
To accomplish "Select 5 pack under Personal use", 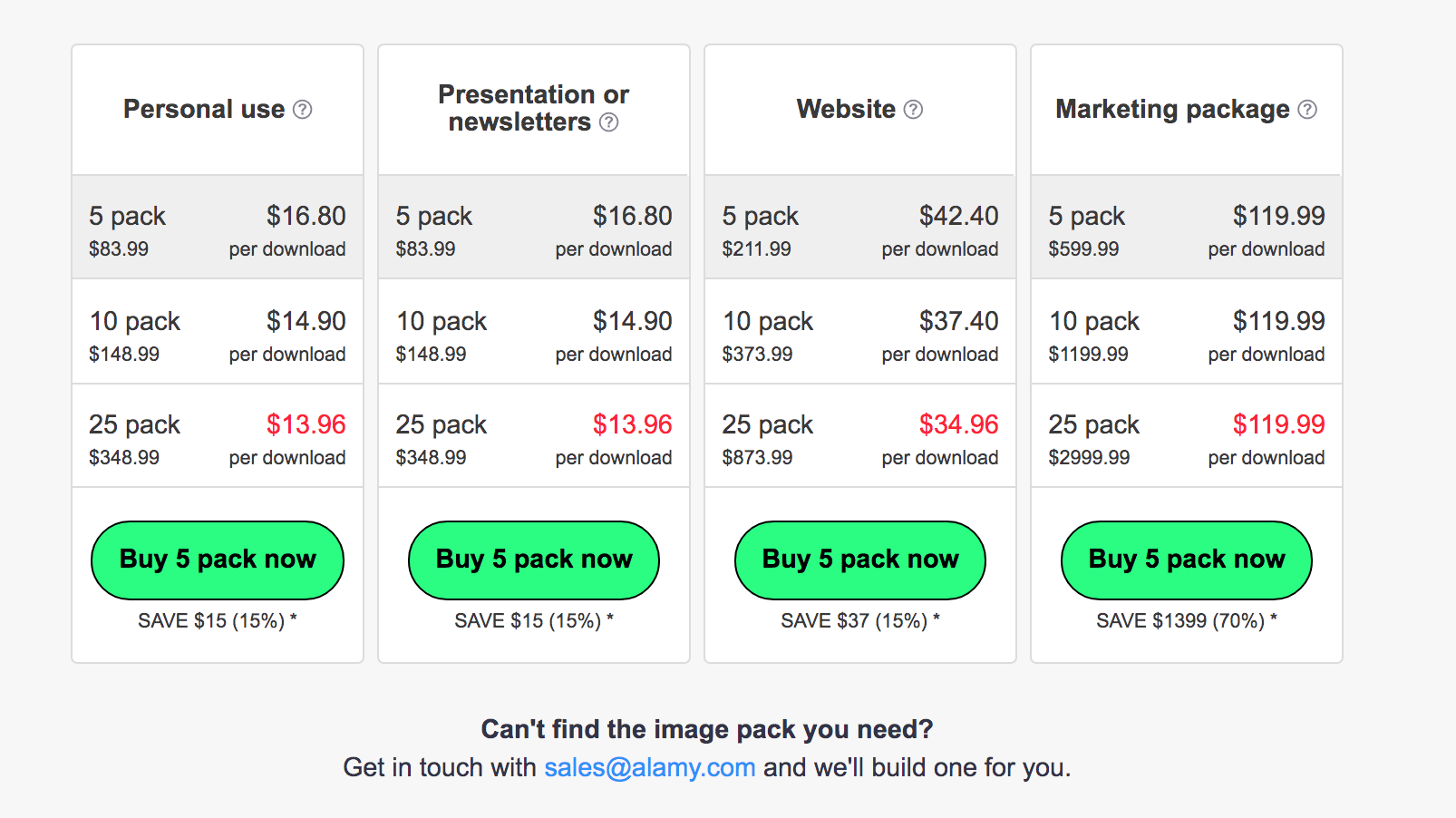I will [x=218, y=227].
